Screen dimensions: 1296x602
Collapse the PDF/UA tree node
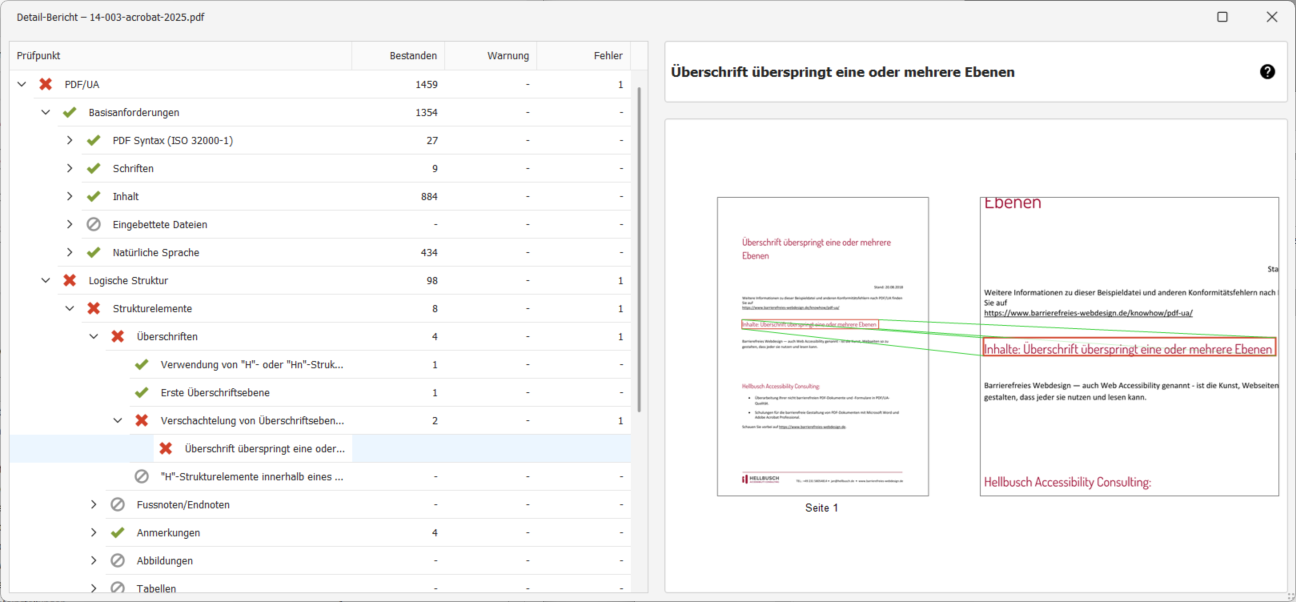[22, 84]
